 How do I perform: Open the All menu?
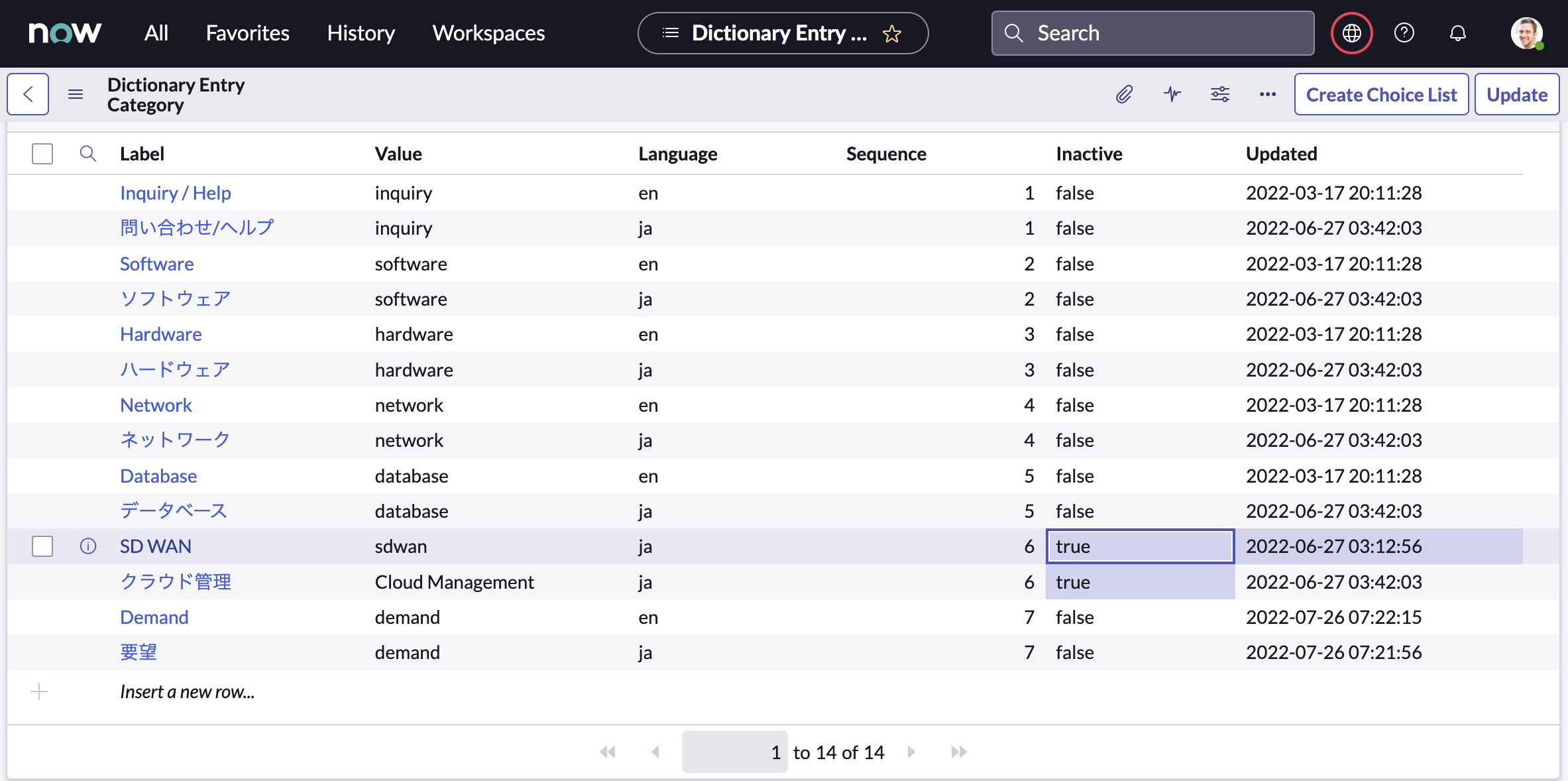coord(156,33)
